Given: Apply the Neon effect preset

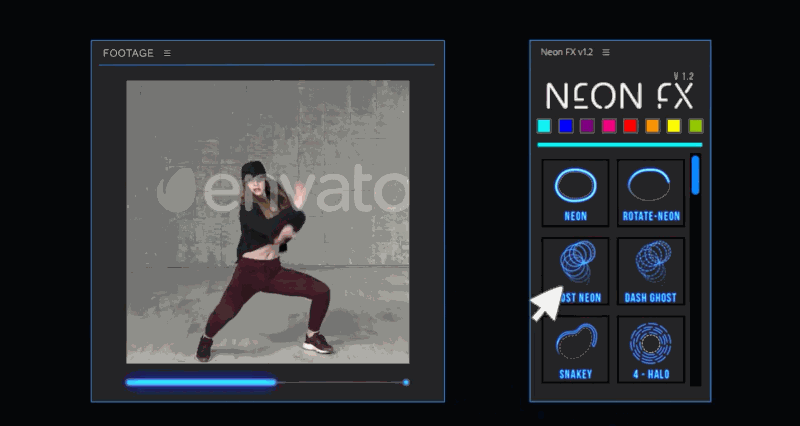Looking at the screenshot, I should (575, 193).
